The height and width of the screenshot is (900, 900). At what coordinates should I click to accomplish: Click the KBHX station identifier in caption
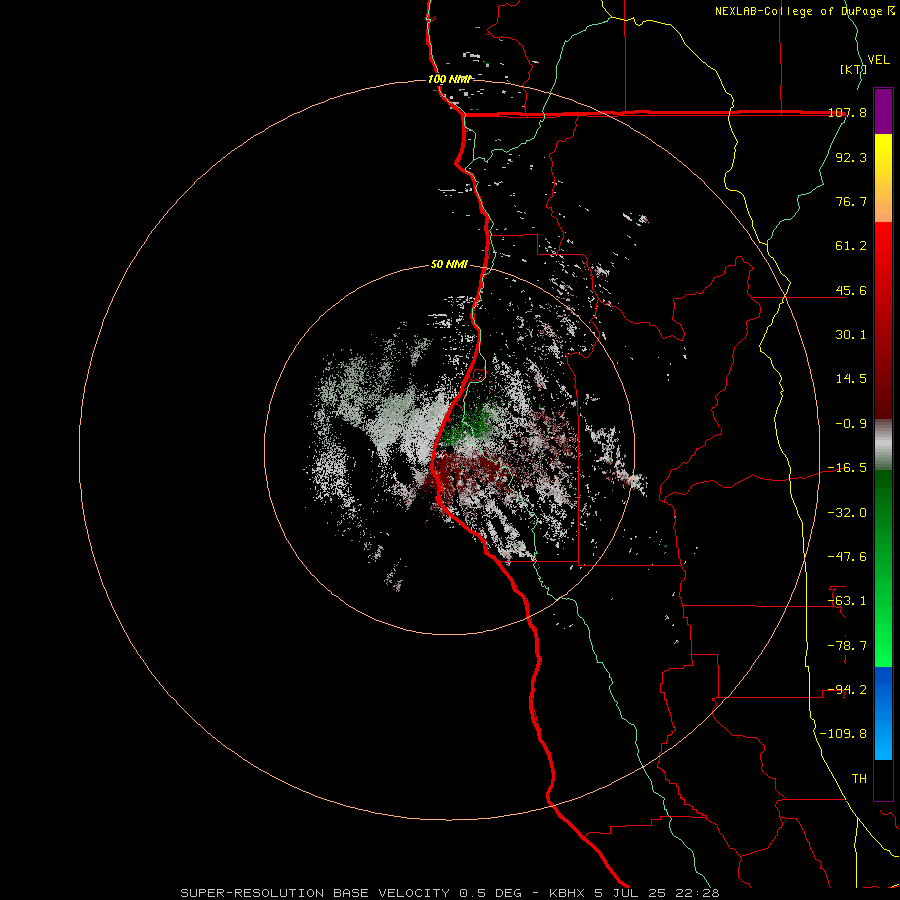coord(568,893)
